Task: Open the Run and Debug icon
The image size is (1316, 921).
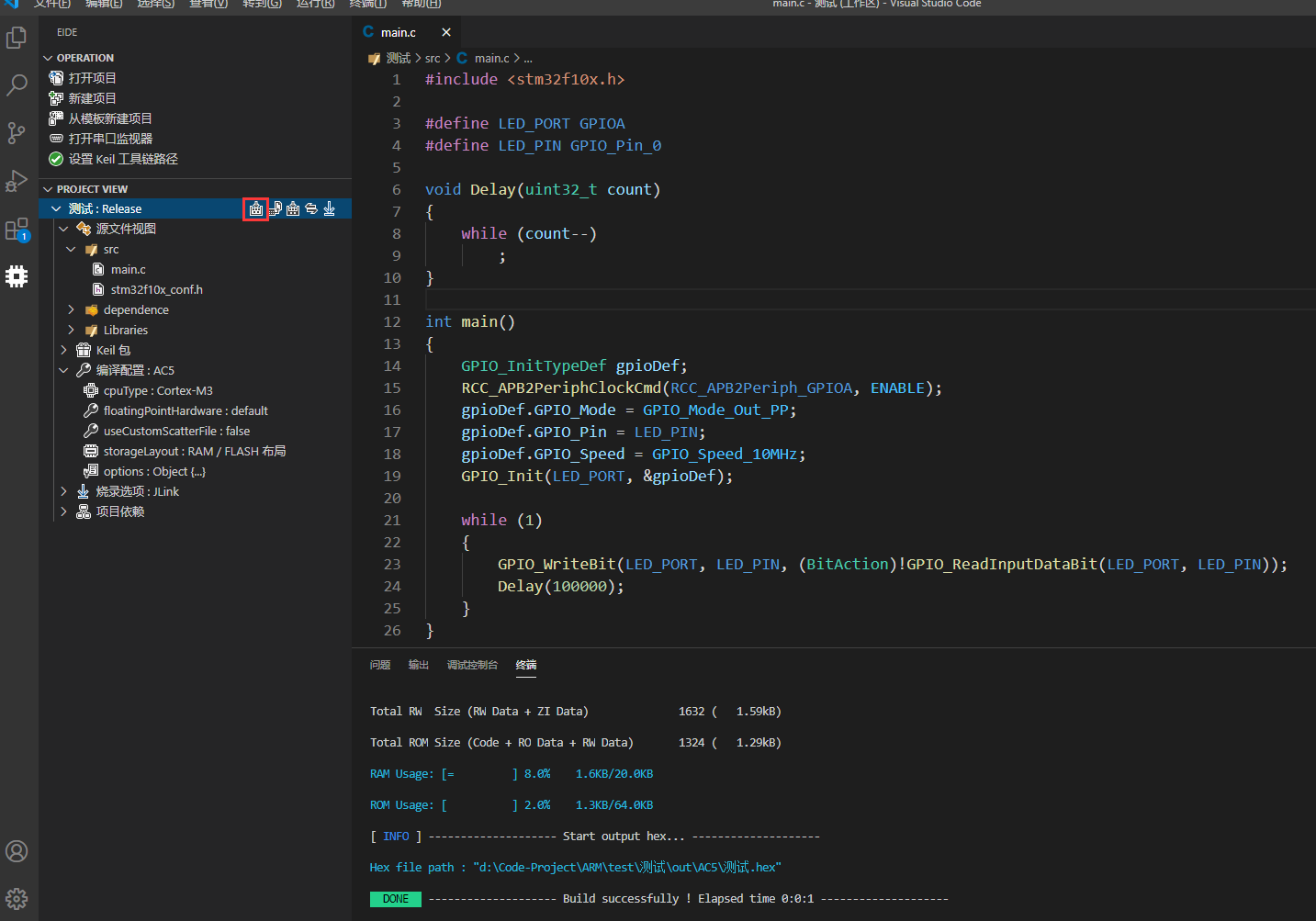Action: 17,180
